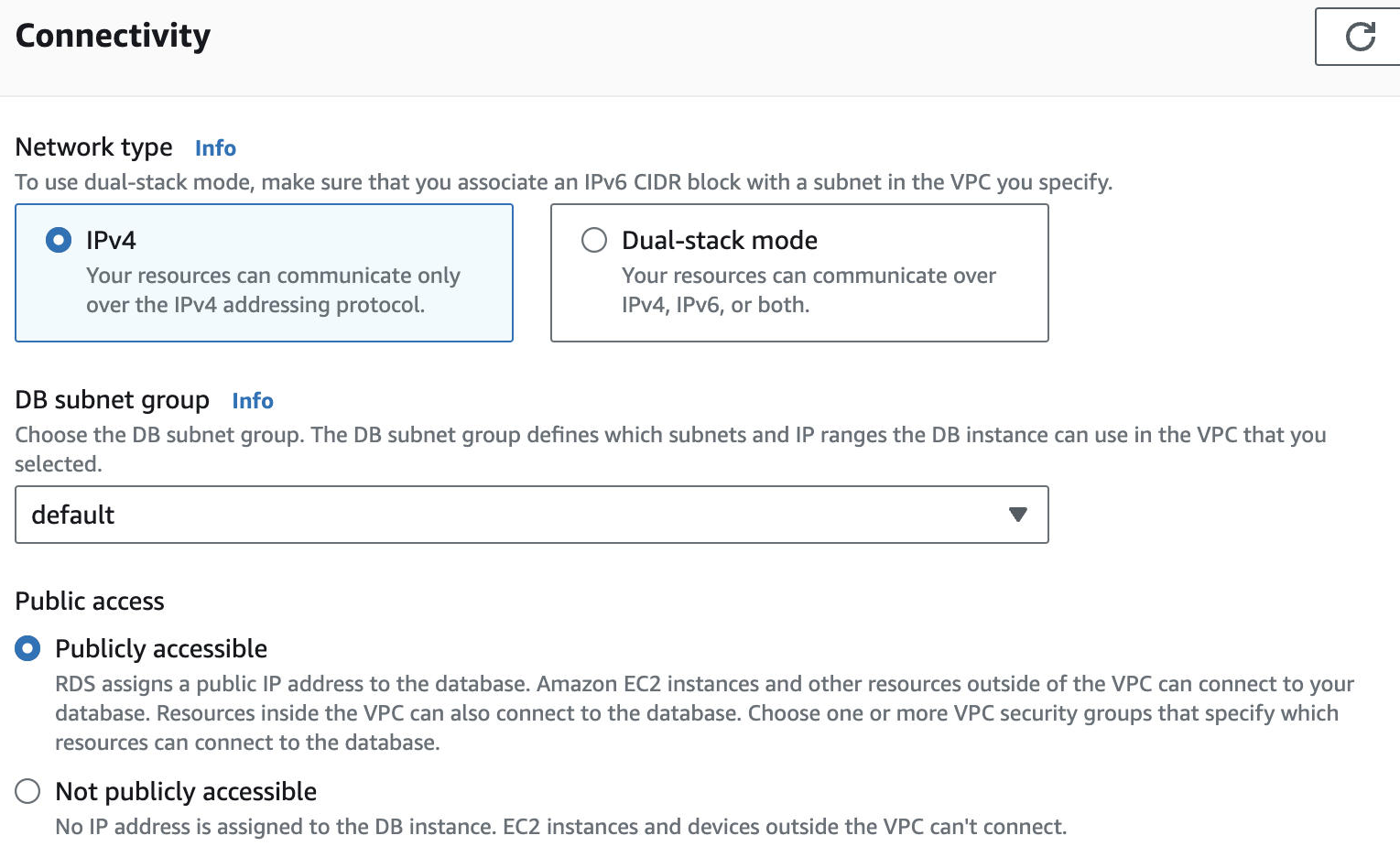Click the Connectivity section heading
1400x868 pixels.
[112, 35]
